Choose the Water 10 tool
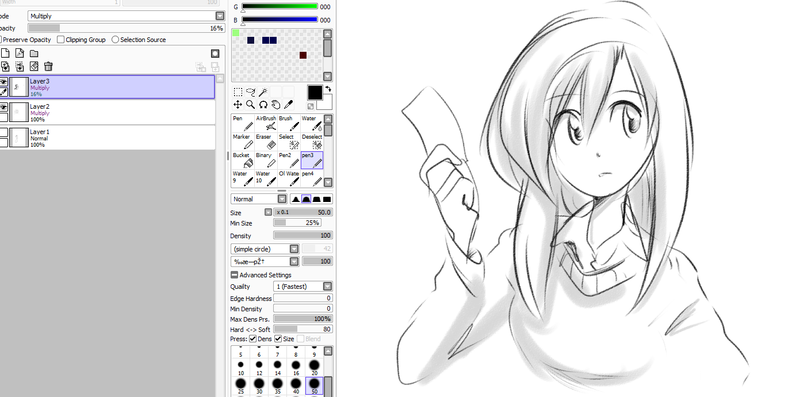The width and height of the screenshot is (800, 397). pos(266,178)
